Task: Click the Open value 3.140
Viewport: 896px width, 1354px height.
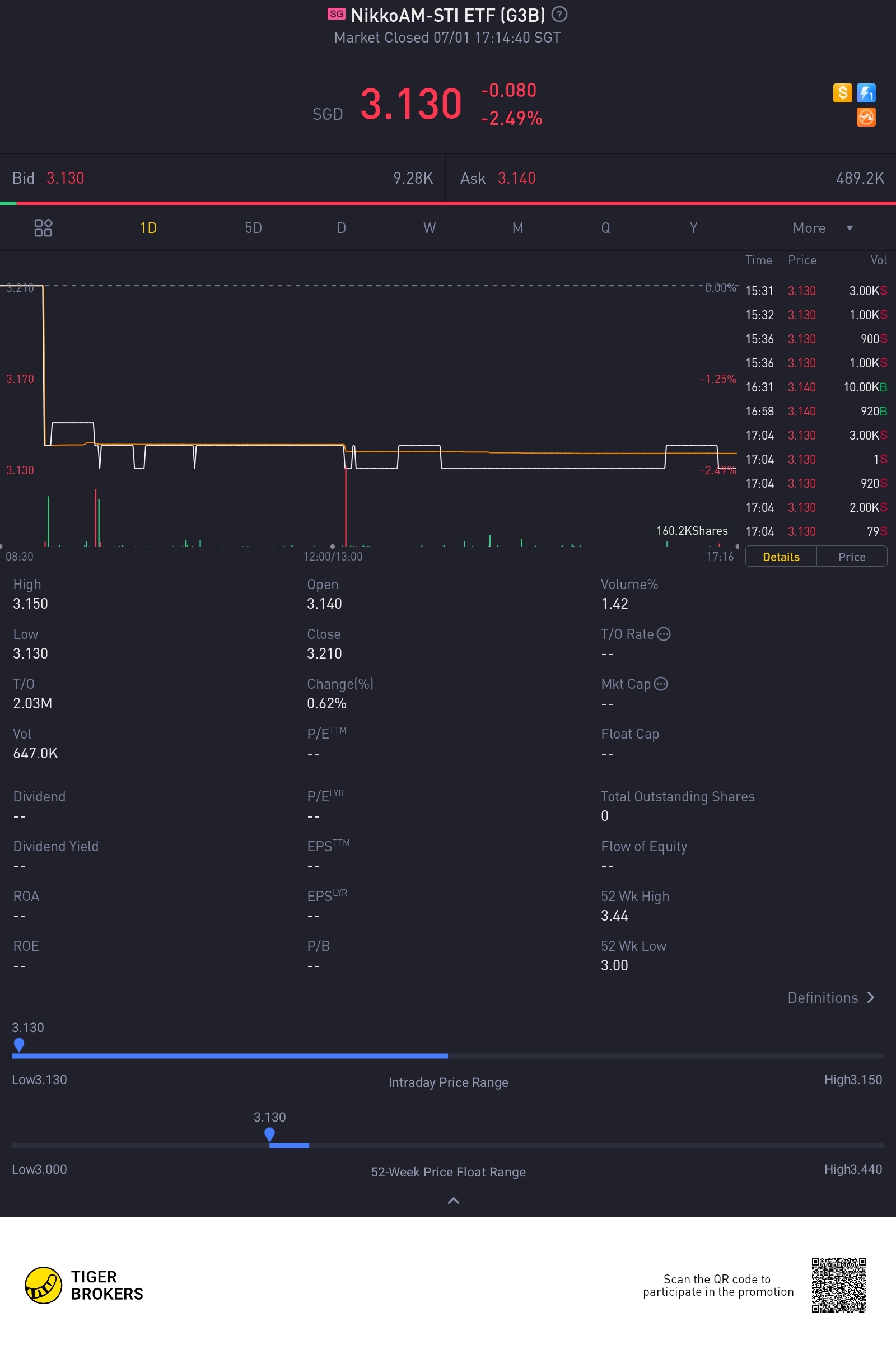Action: click(325, 604)
